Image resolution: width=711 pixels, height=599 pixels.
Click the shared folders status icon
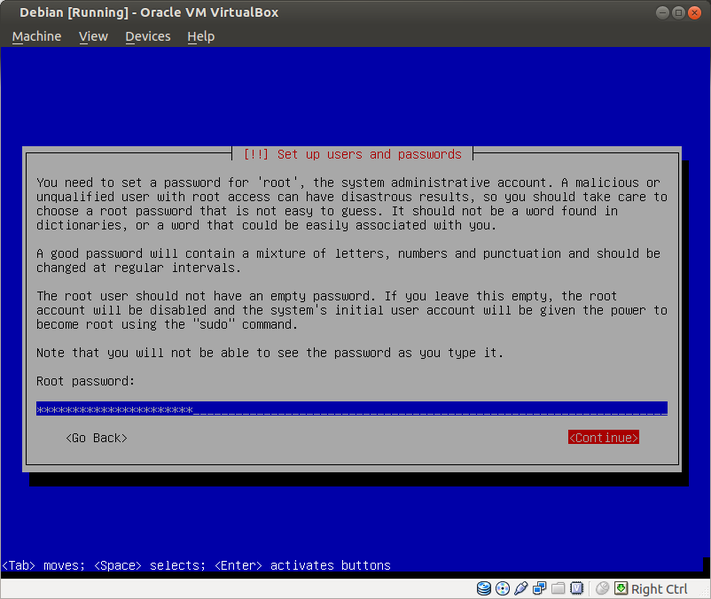point(560,589)
